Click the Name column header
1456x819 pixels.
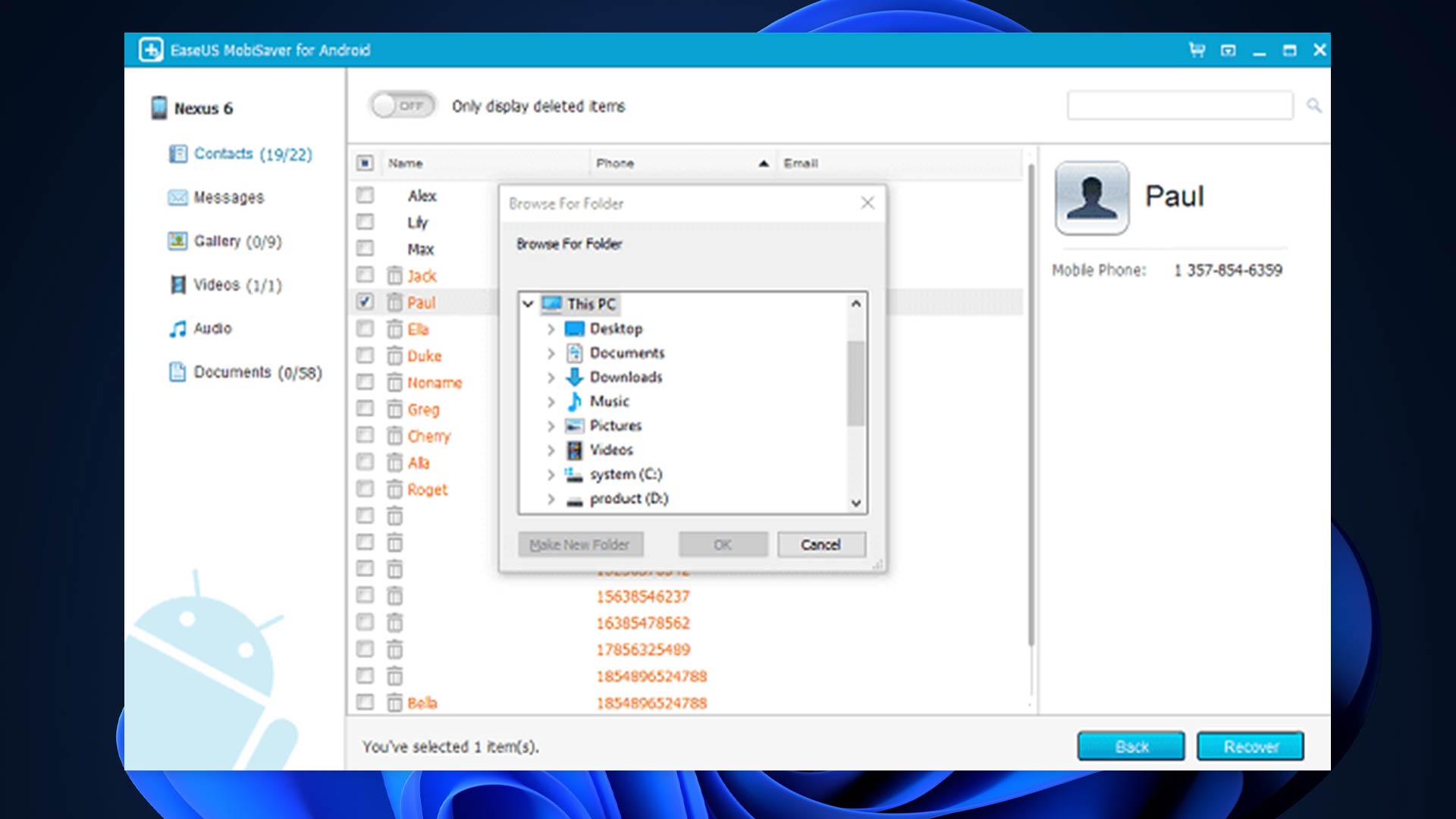pyautogui.click(x=485, y=163)
